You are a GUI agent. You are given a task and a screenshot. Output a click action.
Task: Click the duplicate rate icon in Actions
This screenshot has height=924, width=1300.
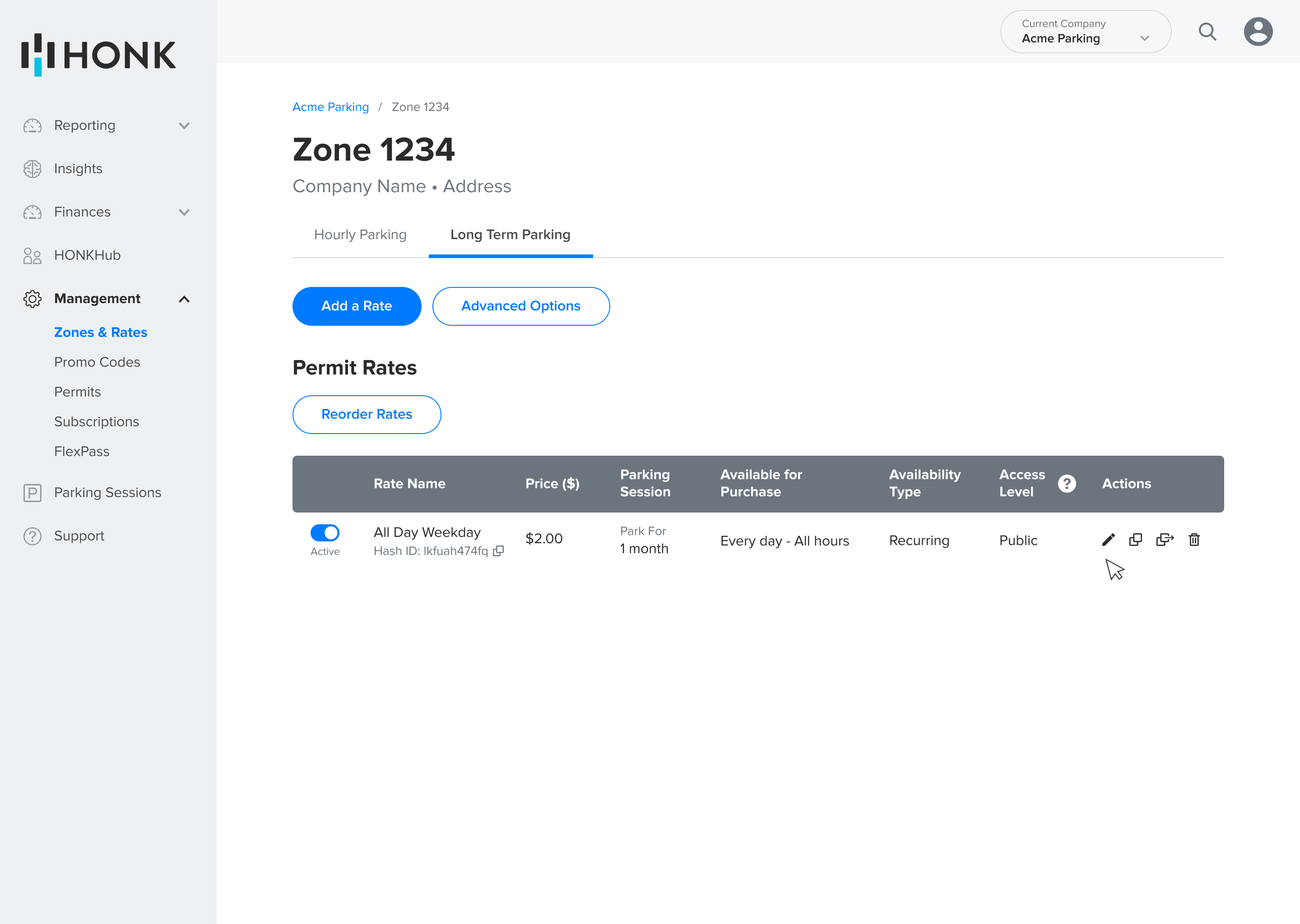(1136, 540)
